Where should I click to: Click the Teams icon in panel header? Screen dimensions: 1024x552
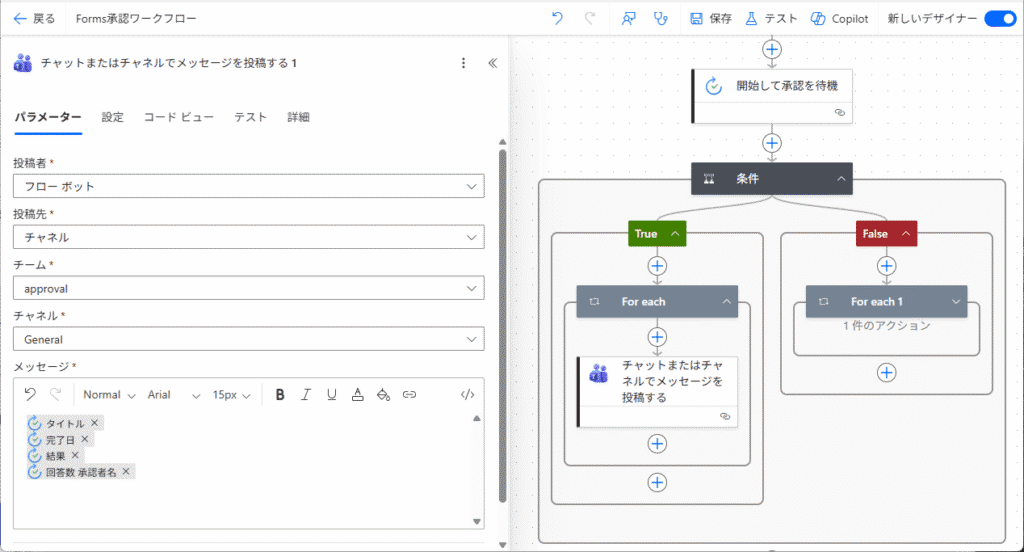[x=23, y=63]
